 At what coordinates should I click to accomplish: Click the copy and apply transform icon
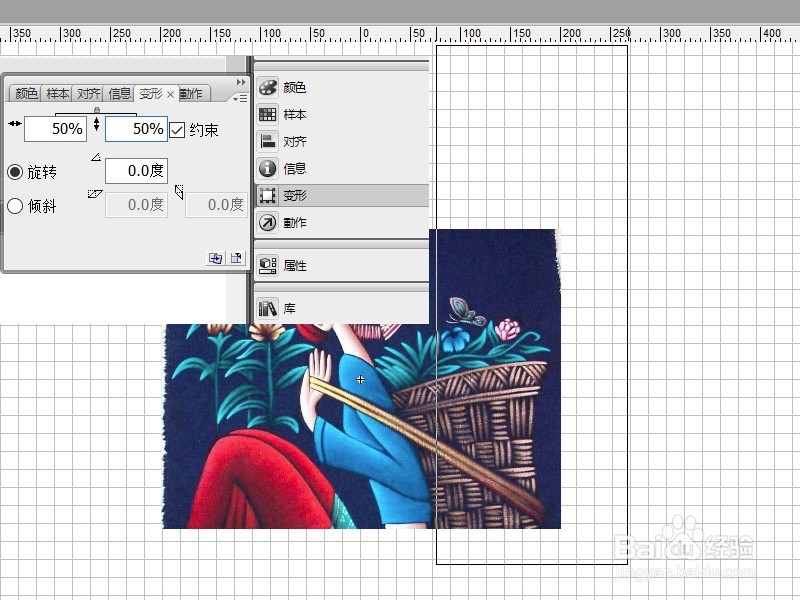215,258
